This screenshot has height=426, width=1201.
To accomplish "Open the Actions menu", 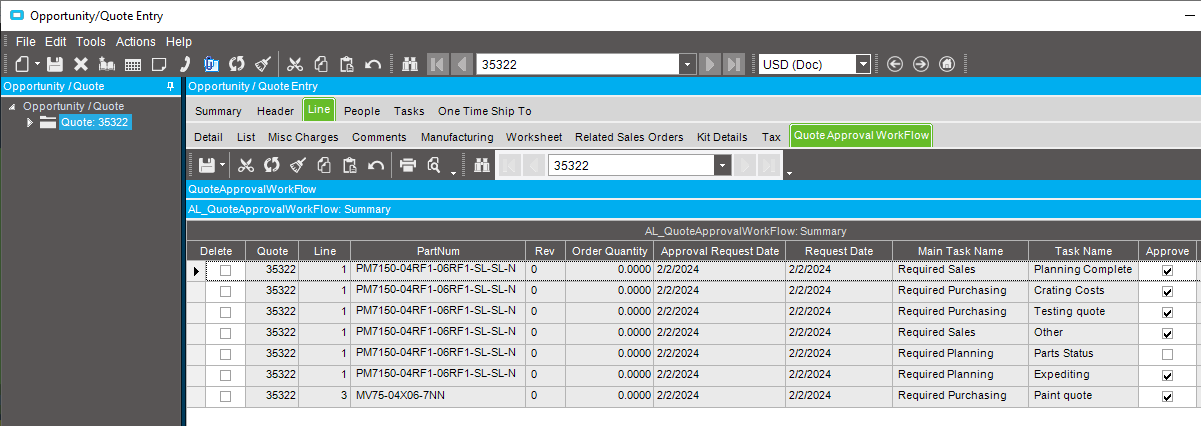I will pyautogui.click(x=136, y=42).
